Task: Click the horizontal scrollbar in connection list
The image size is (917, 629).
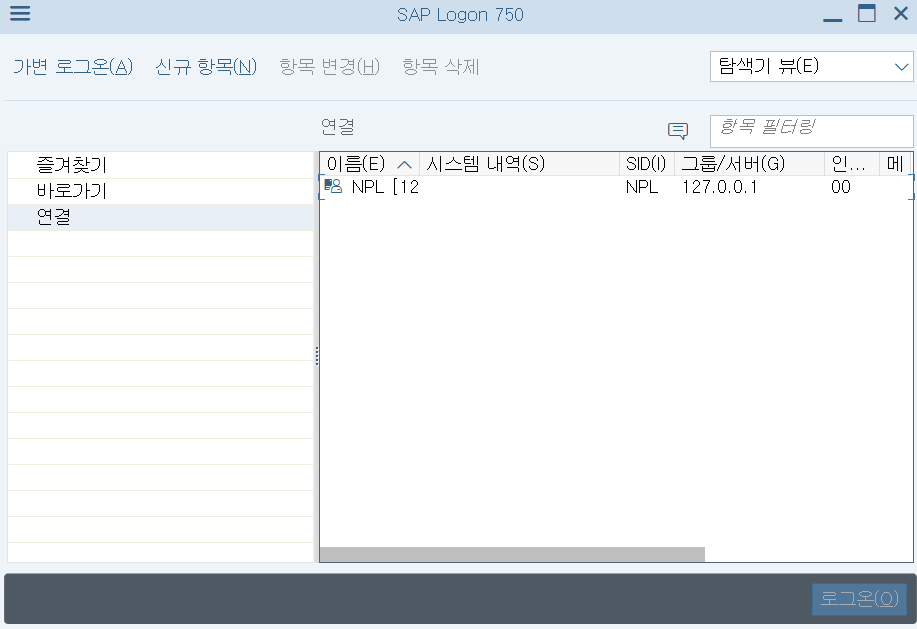Action: [512, 554]
